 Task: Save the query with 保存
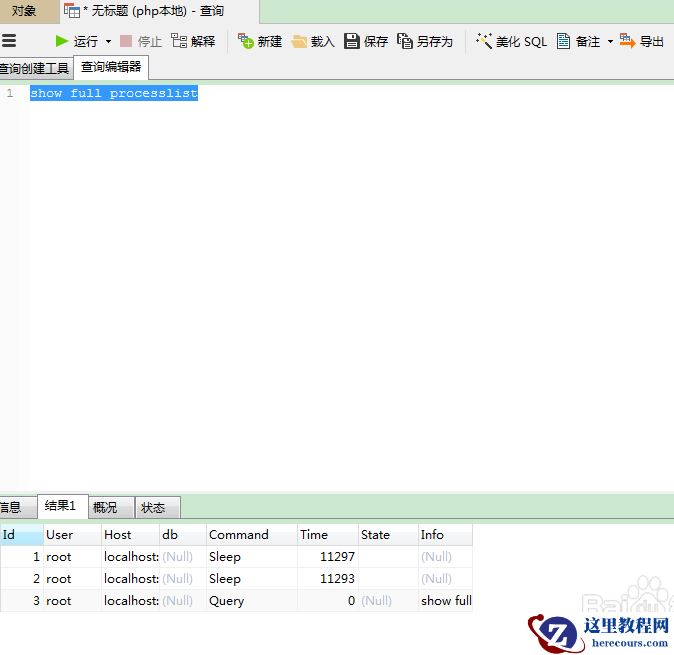pos(366,42)
